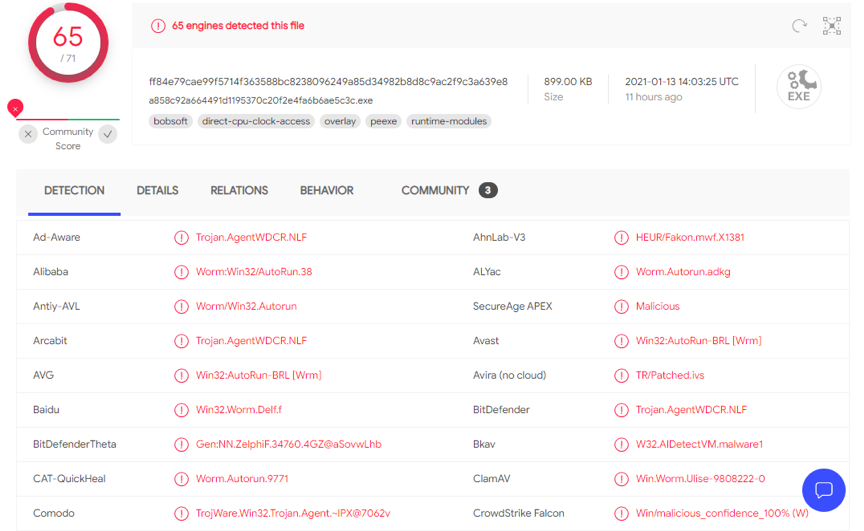Screen dimensions: 864x531
Task: Click the detection score circle showing 65
Action: point(67,42)
